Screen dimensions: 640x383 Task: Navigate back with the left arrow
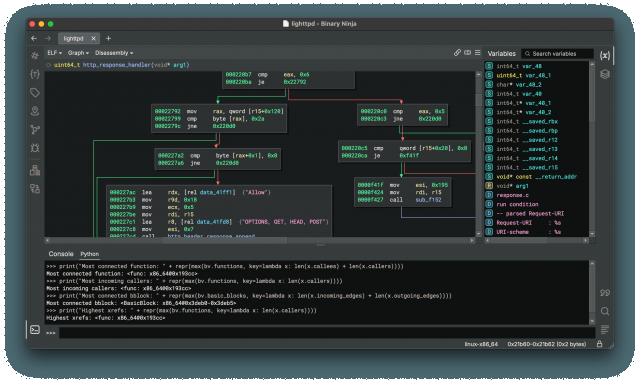[x=34, y=38]
